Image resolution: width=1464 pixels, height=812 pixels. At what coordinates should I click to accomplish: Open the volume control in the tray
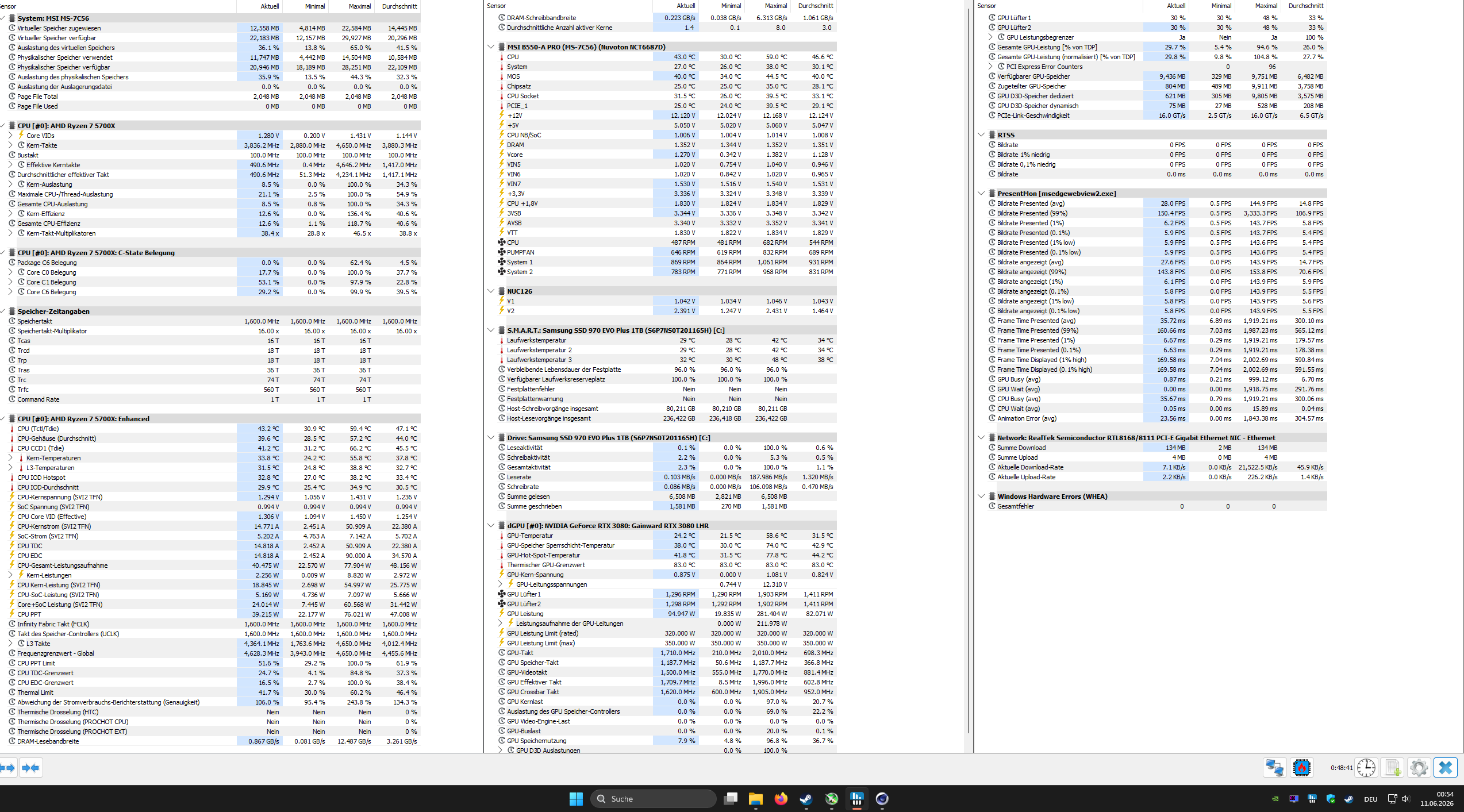click(x=1406, y=799)
